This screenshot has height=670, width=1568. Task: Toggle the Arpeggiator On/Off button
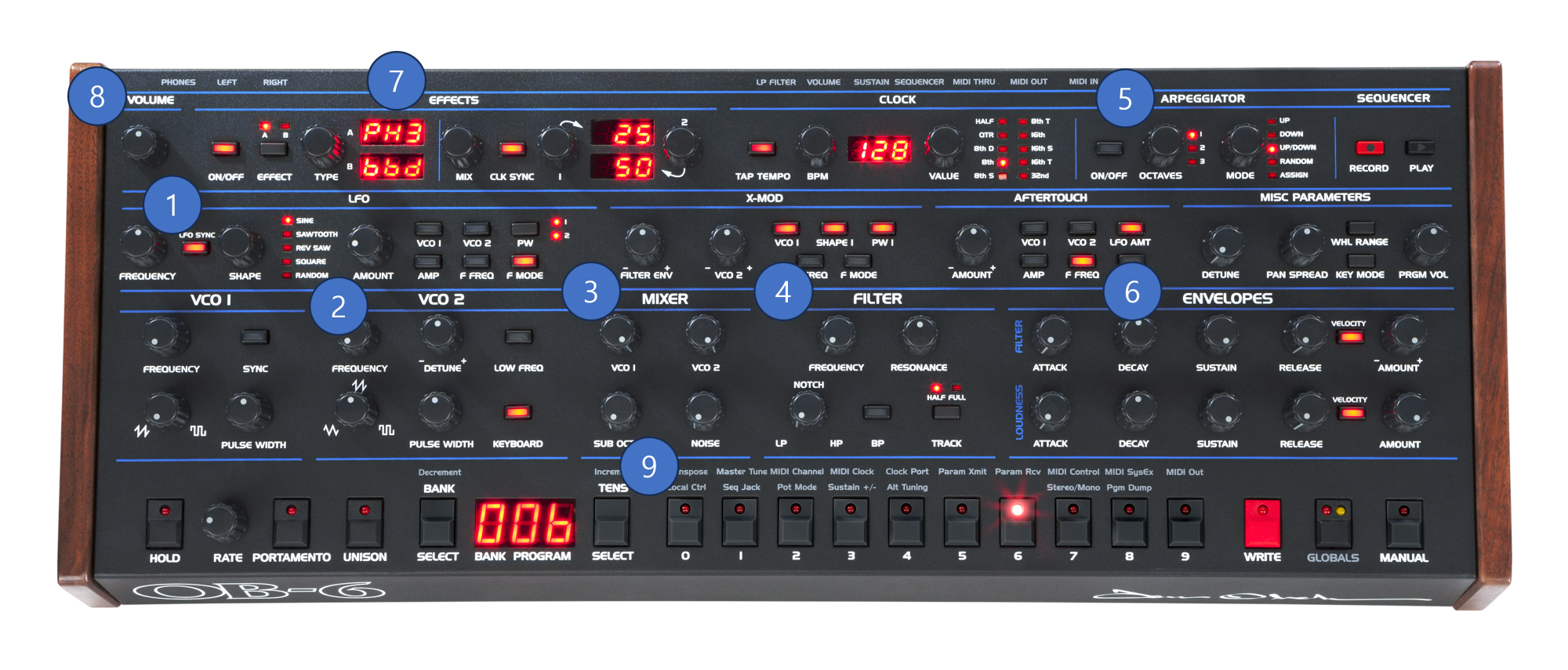(1108, 148)
